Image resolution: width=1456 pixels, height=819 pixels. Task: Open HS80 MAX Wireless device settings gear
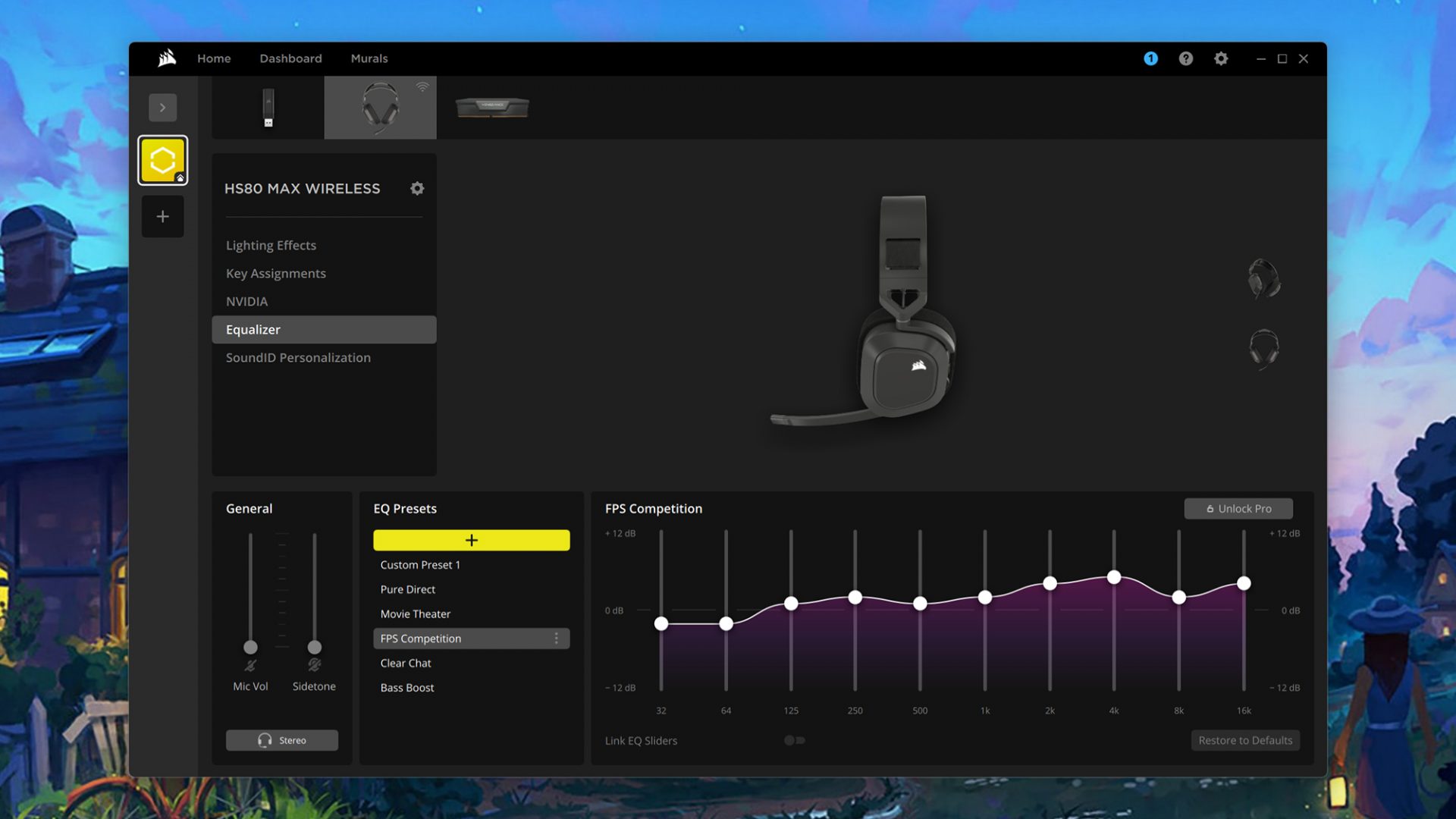(417, 188)
